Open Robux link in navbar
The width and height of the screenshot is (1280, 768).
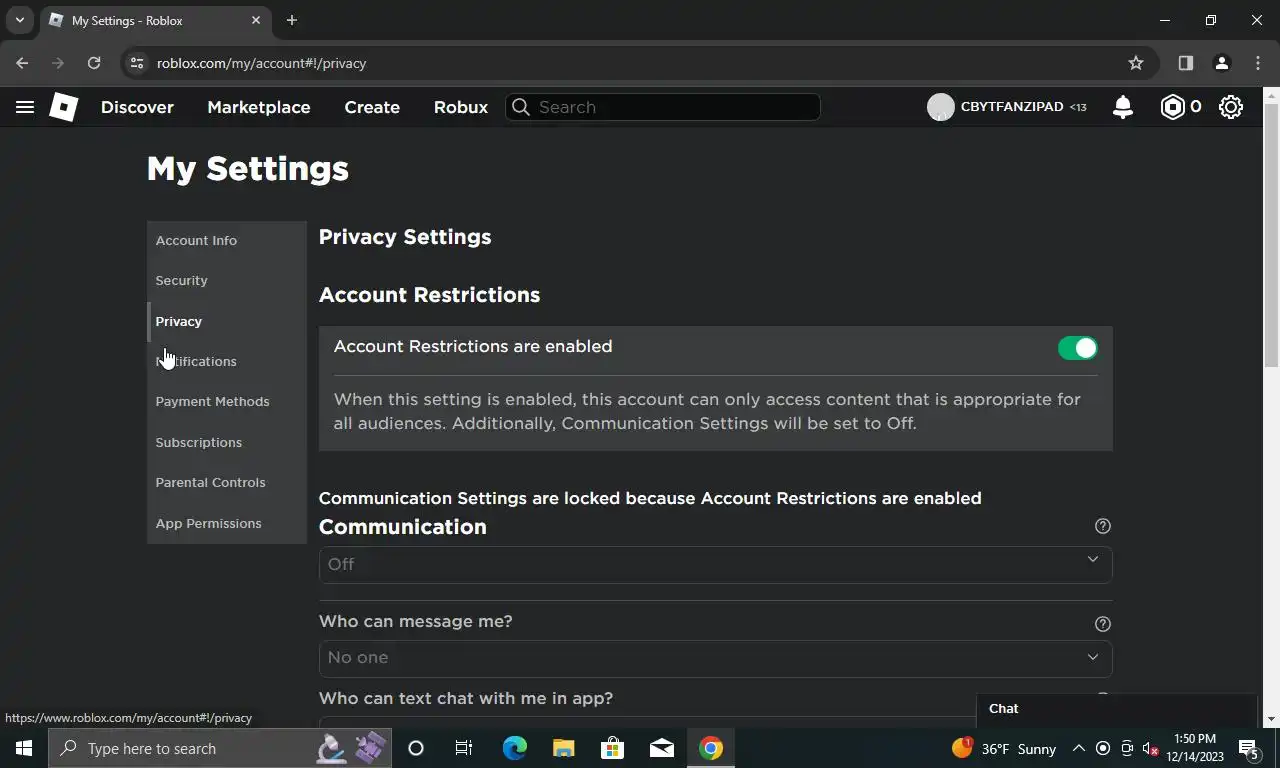461,107
